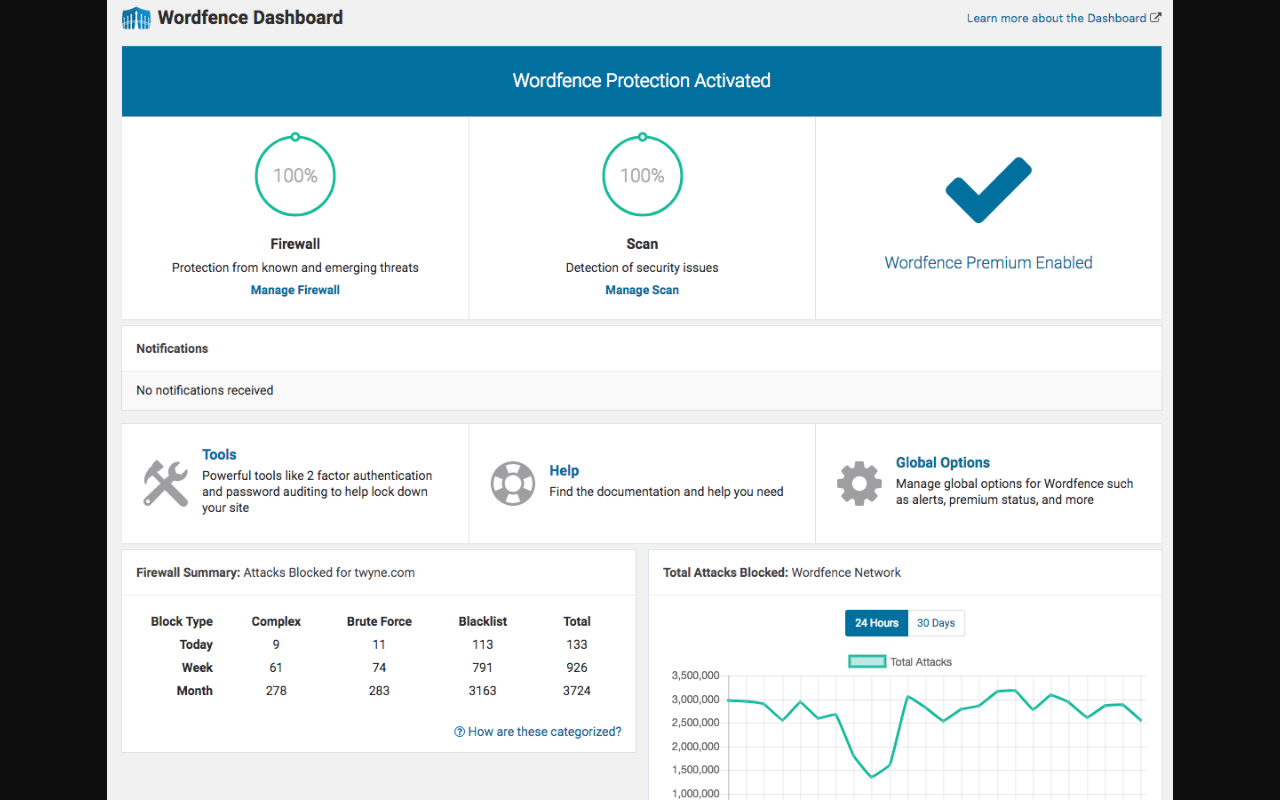Click the Month Complex value 278
The width and height of the screenshot is (1280, 800).
276,691
